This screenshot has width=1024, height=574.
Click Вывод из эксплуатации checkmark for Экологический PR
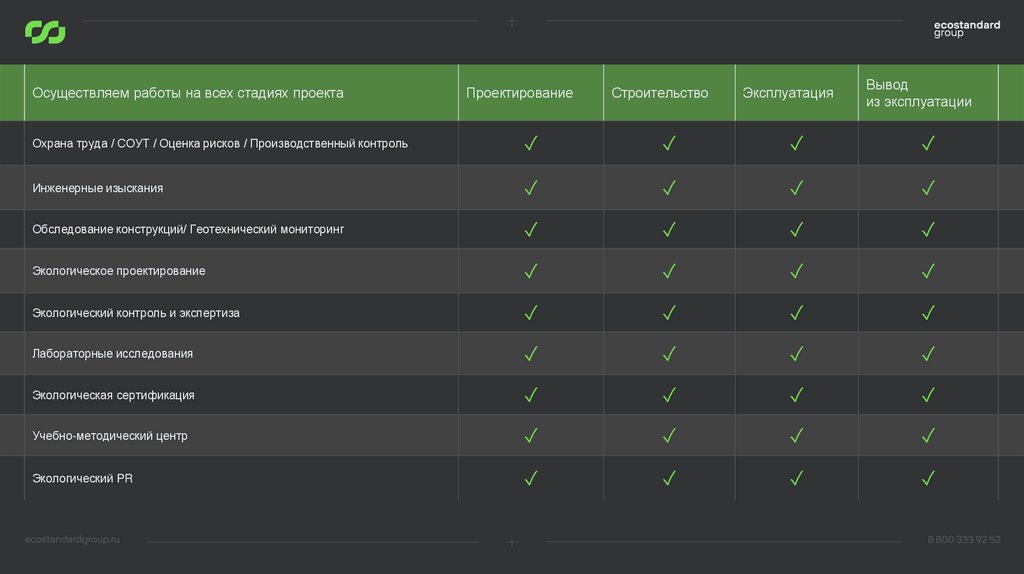[x=928, y=479]
